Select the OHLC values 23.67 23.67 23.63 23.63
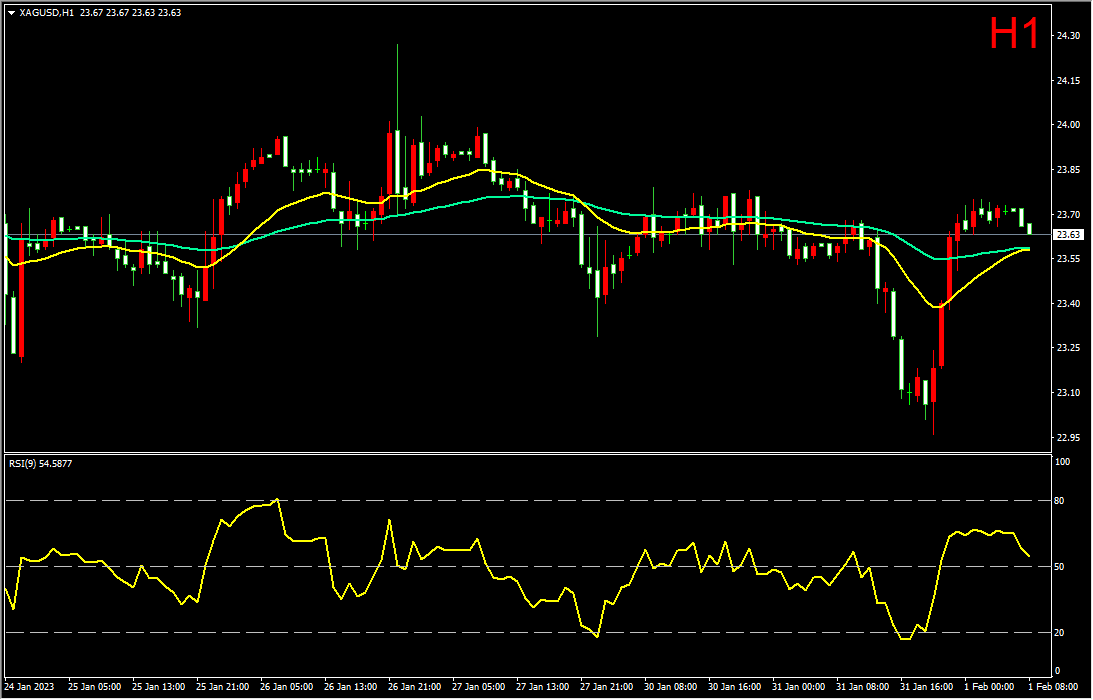1093x700 pixels. [130, 13]
